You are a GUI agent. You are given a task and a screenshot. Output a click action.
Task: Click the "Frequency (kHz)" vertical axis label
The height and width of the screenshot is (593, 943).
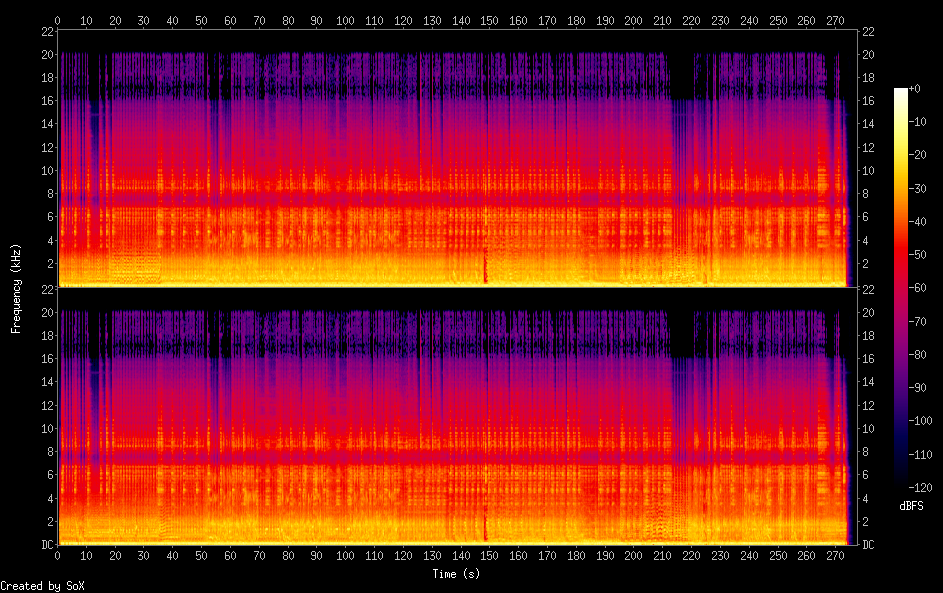point(16,287)
